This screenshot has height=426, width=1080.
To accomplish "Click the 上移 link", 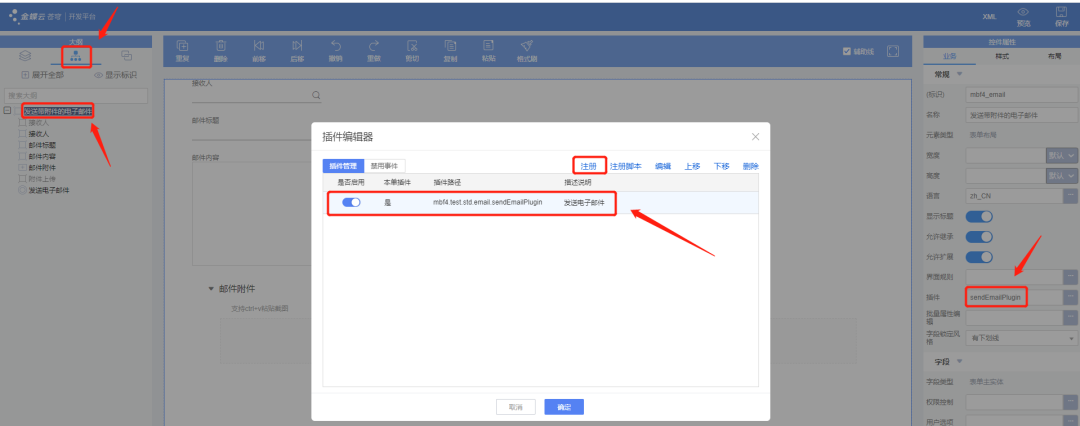I will tap(692, 166).
